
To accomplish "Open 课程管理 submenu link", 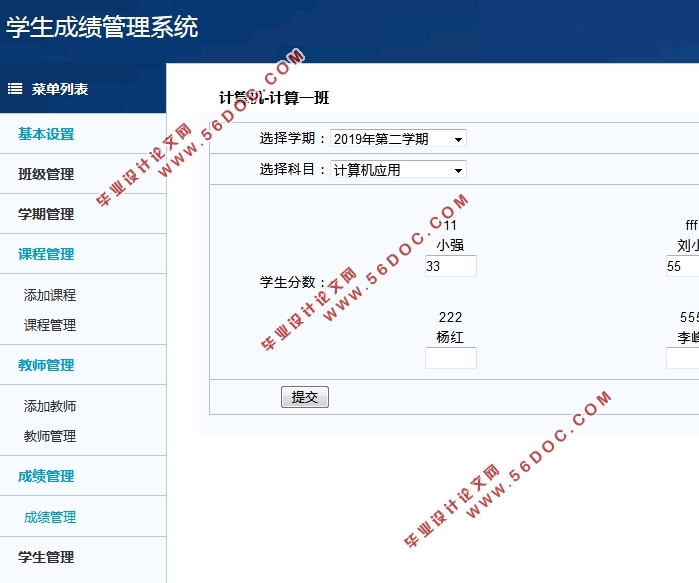I will point(50,325).
